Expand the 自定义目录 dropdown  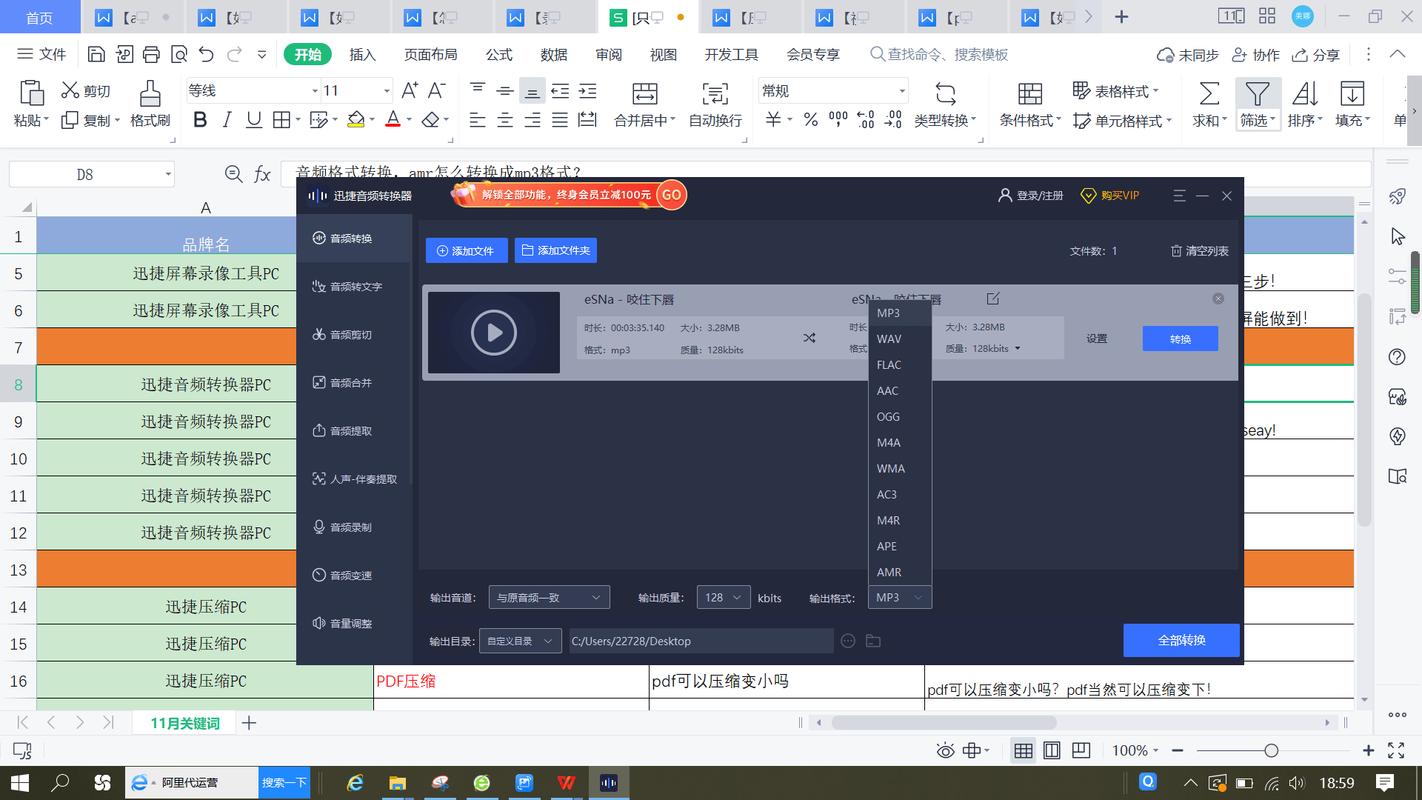[x=520, y=641]
